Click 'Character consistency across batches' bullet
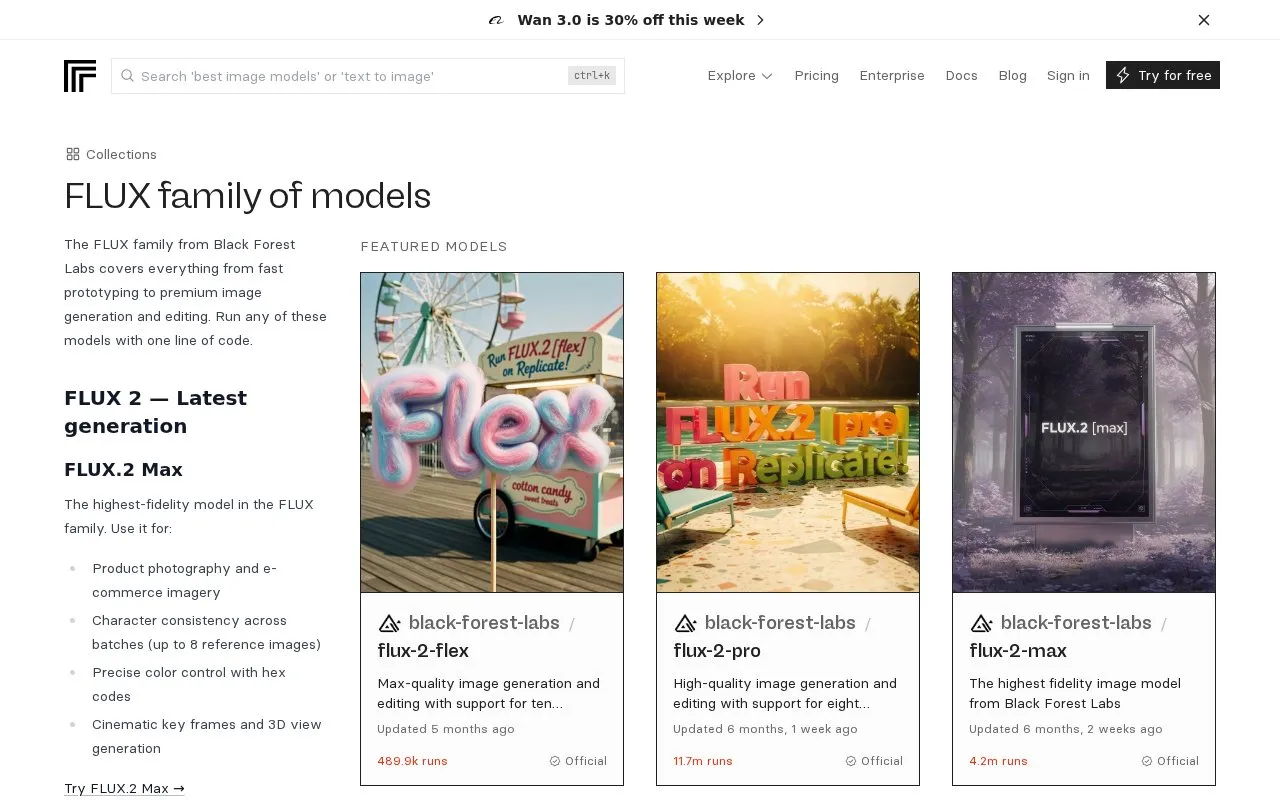Screen dimensions: 1280x800 [x=207, y=632]
